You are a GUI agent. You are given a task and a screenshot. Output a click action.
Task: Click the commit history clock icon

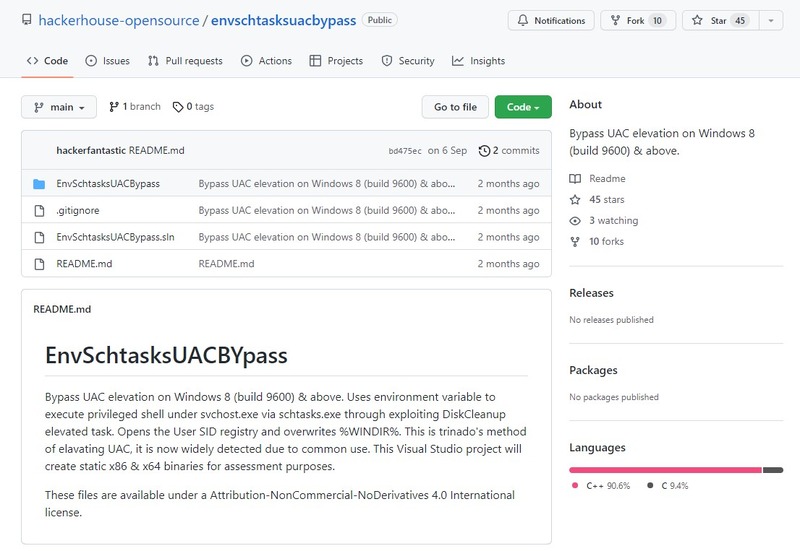point(485,151)
